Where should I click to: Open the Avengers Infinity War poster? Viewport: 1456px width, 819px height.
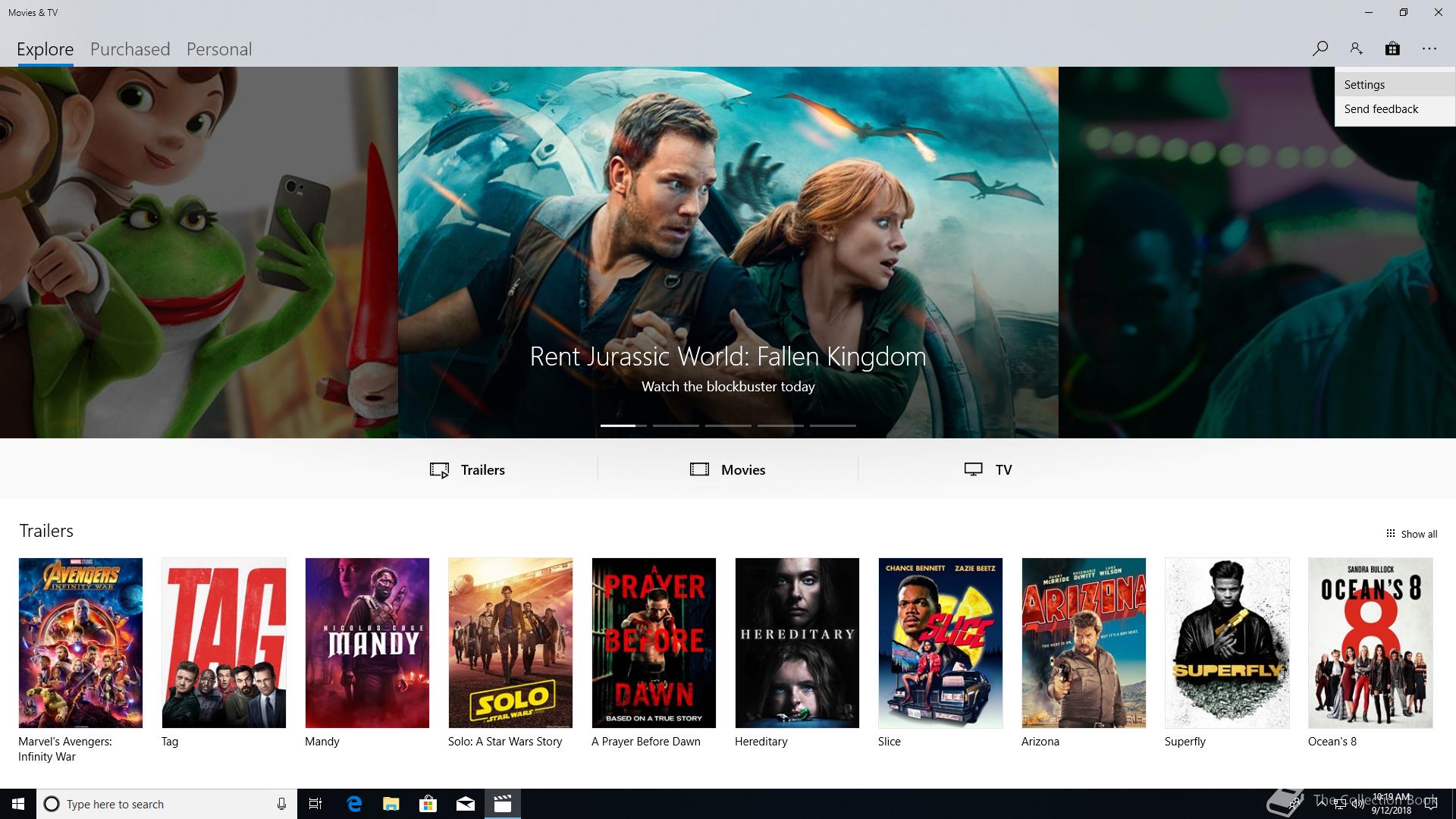point(80,643)
